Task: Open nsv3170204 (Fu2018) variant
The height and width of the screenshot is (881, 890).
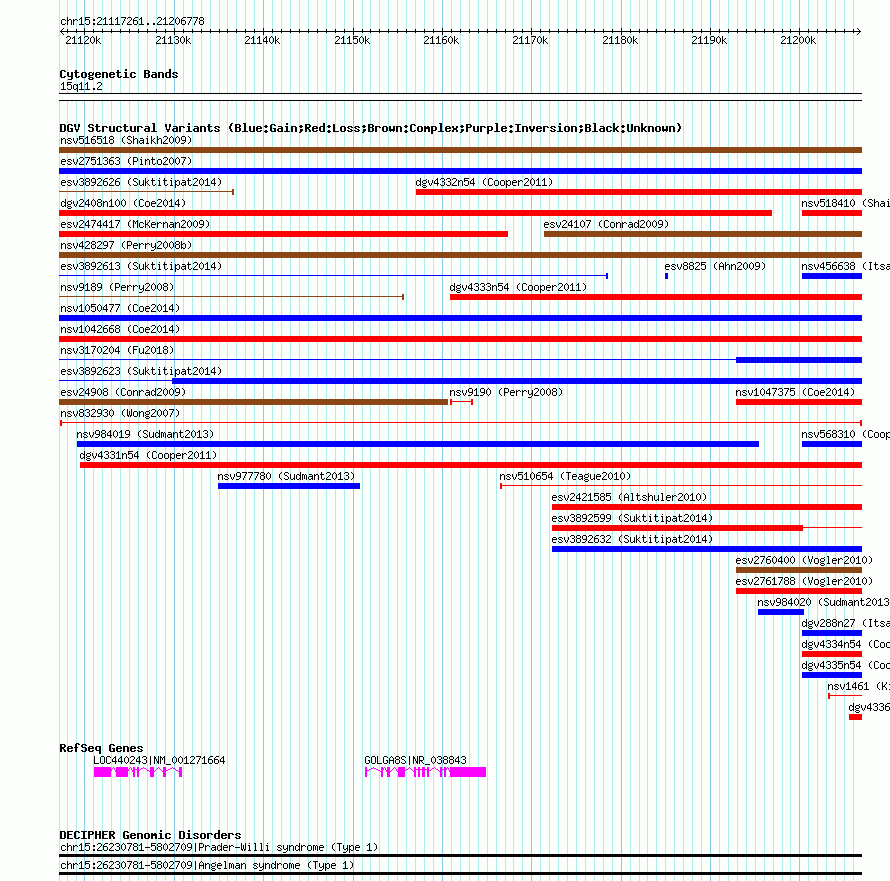Action: 117,350
